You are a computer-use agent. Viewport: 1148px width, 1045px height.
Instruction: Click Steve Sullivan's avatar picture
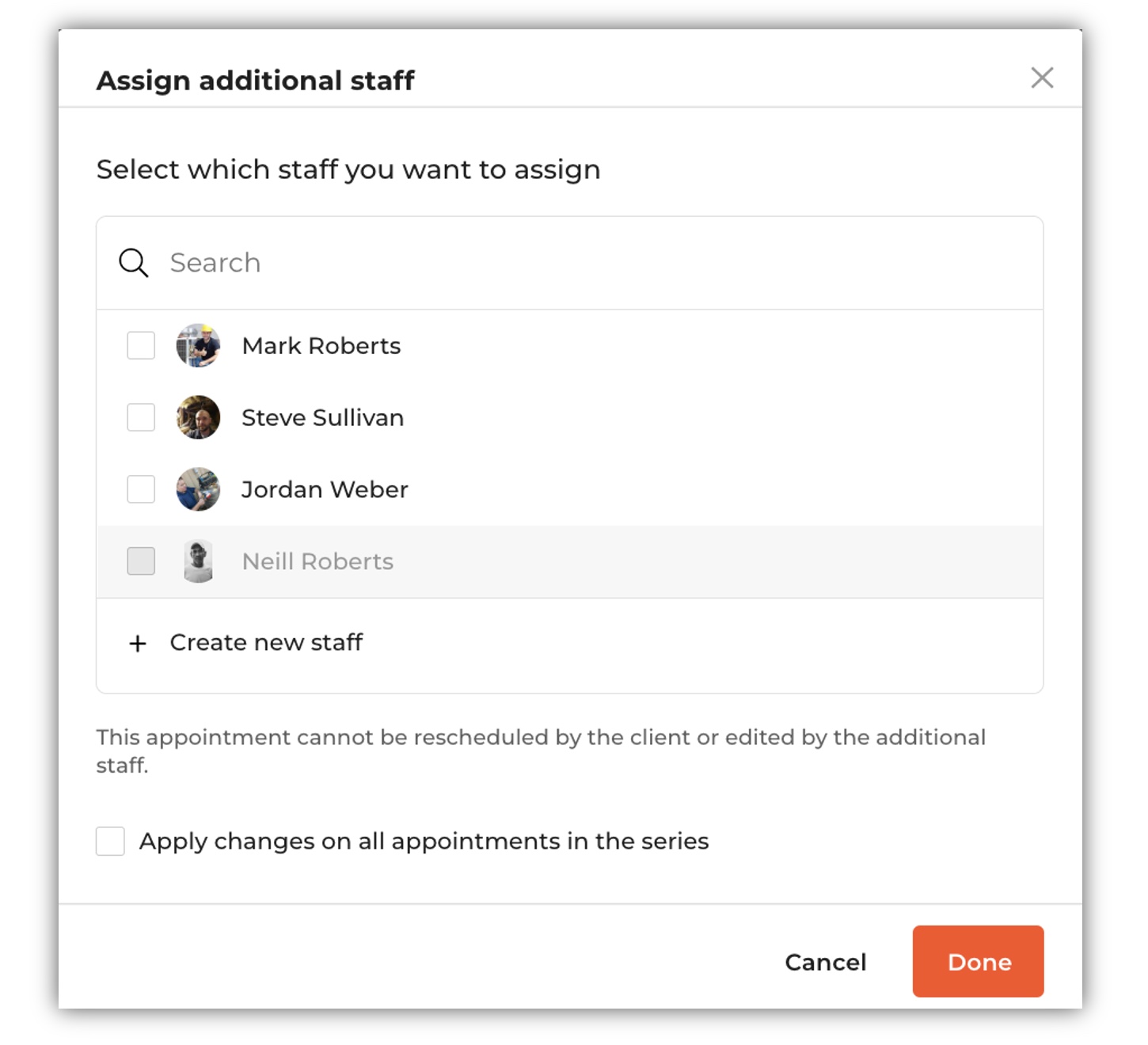[198, 417]
